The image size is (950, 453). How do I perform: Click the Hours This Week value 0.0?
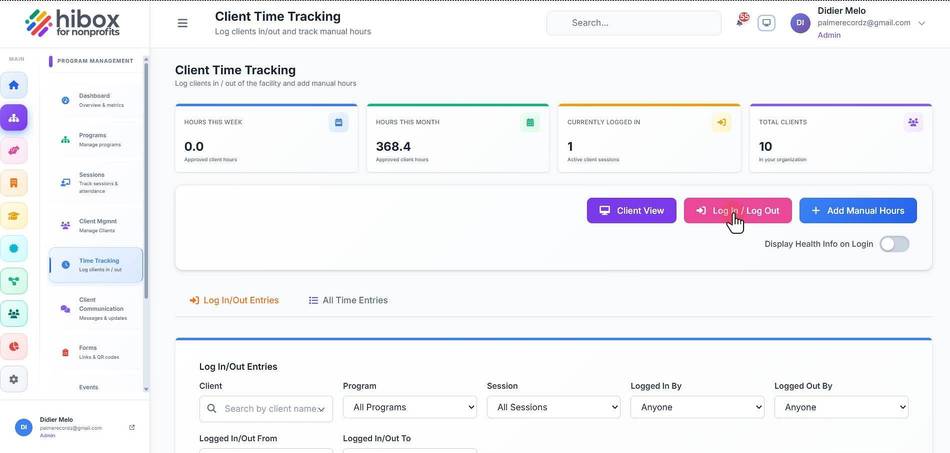coord(194,146)
